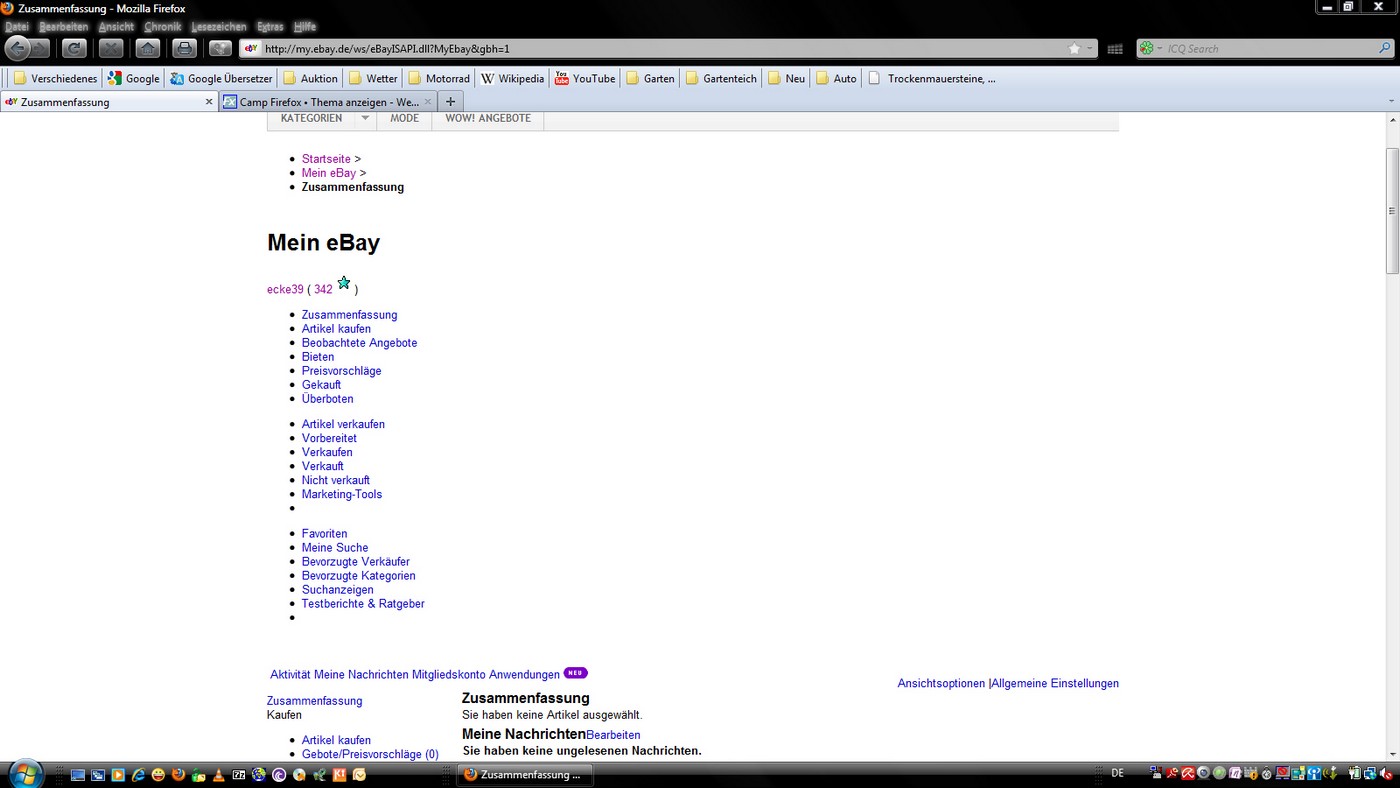Click Bearbeiten next to Meine Nachrichten
The width and height of the screenshot is (1400, 788).
click(x=613, y=735)
